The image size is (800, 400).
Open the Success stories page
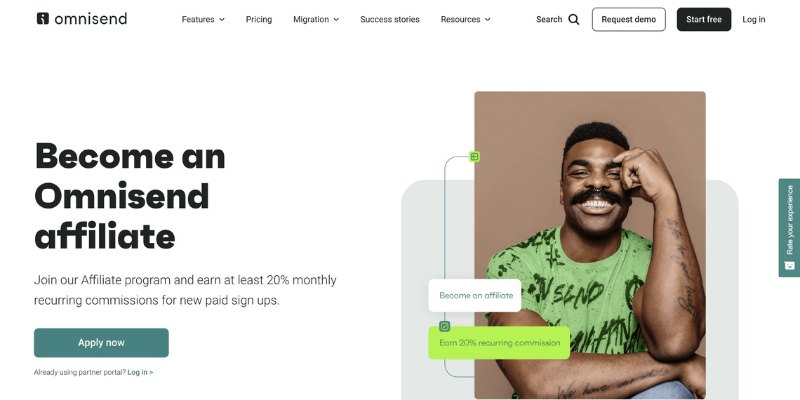pos(390,19)
